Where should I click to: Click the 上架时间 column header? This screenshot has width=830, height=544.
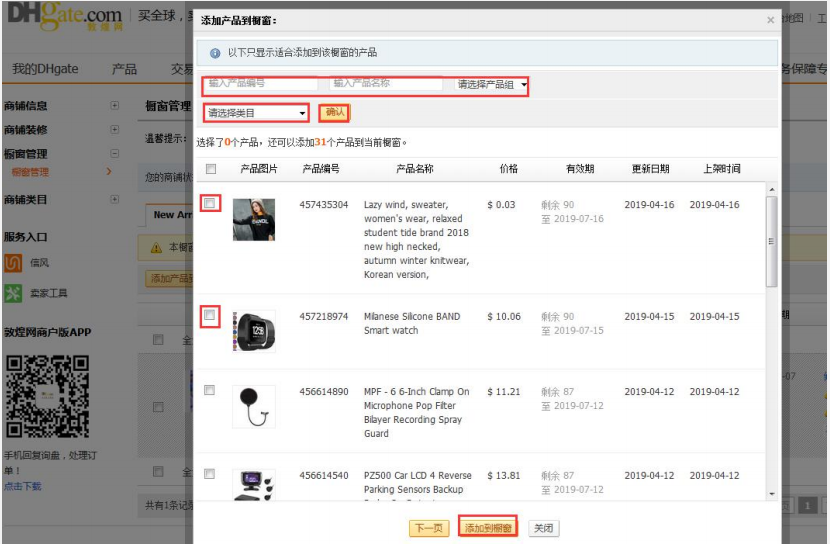pos(721,169)
